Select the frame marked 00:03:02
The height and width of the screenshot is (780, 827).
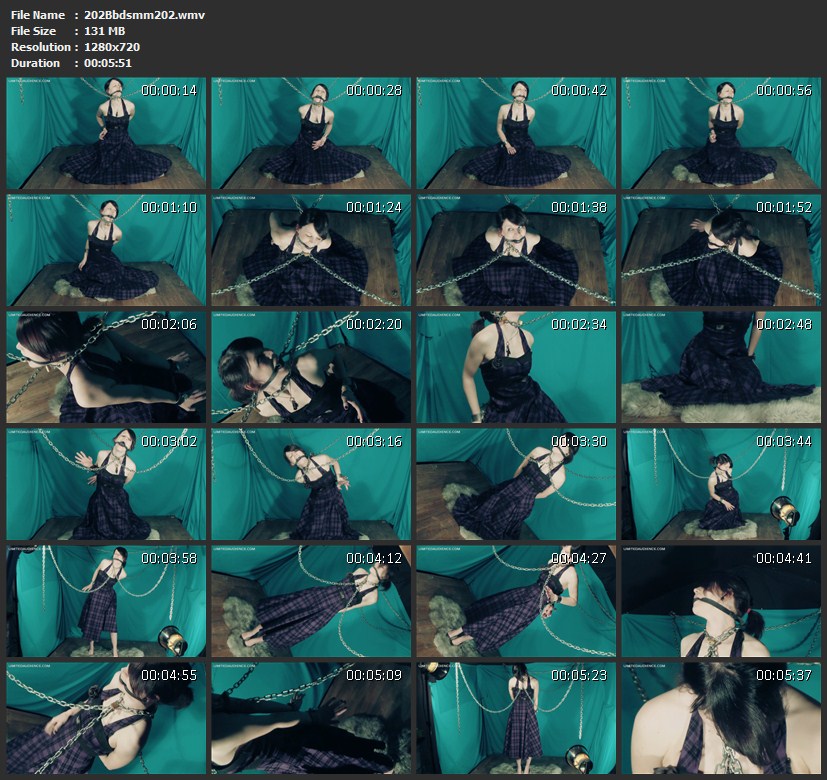106,484
